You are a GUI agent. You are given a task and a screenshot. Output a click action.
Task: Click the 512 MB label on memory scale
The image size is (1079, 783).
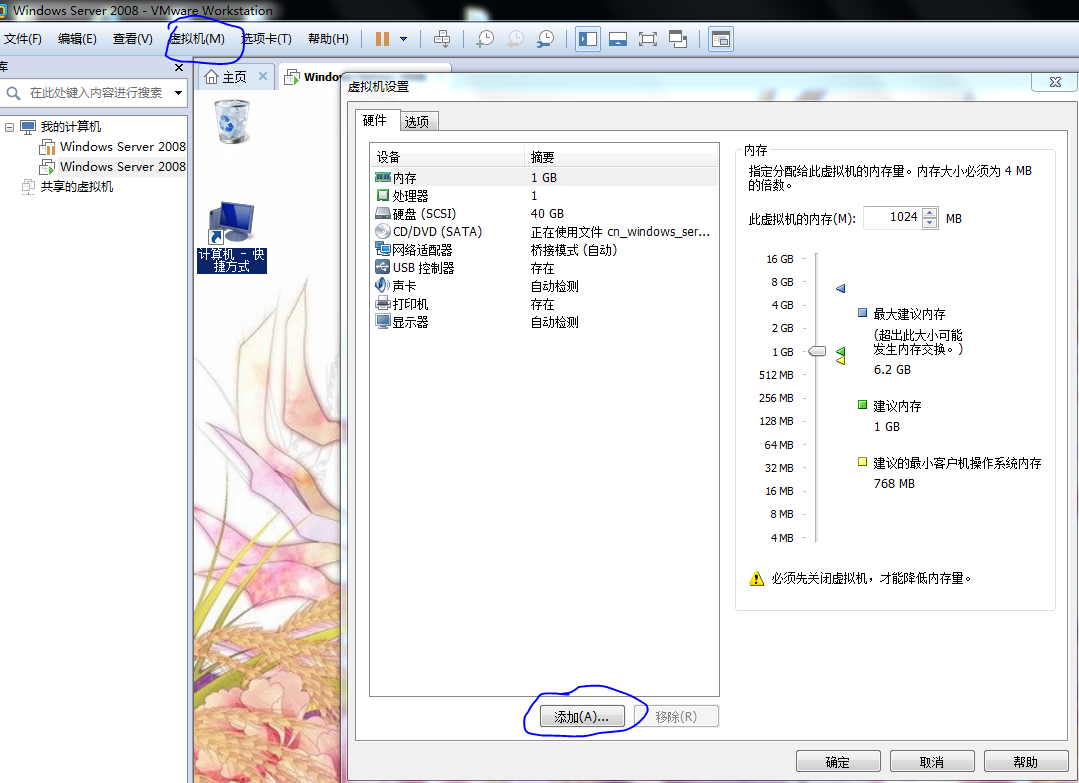click(776, 375)
